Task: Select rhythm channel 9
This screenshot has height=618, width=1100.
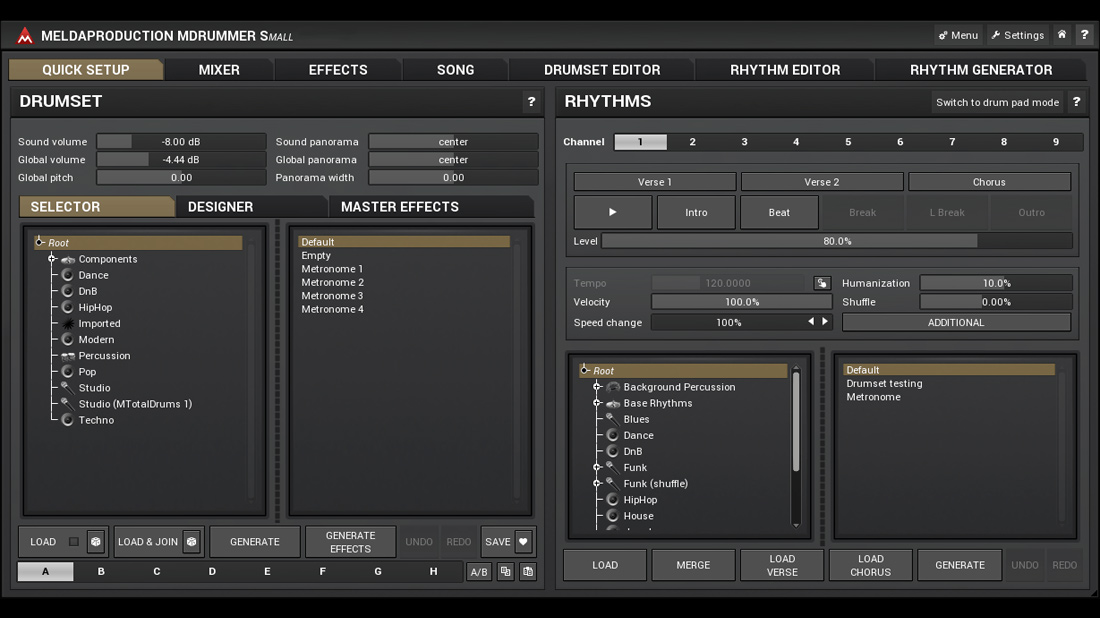Action: pos(1056,142)
